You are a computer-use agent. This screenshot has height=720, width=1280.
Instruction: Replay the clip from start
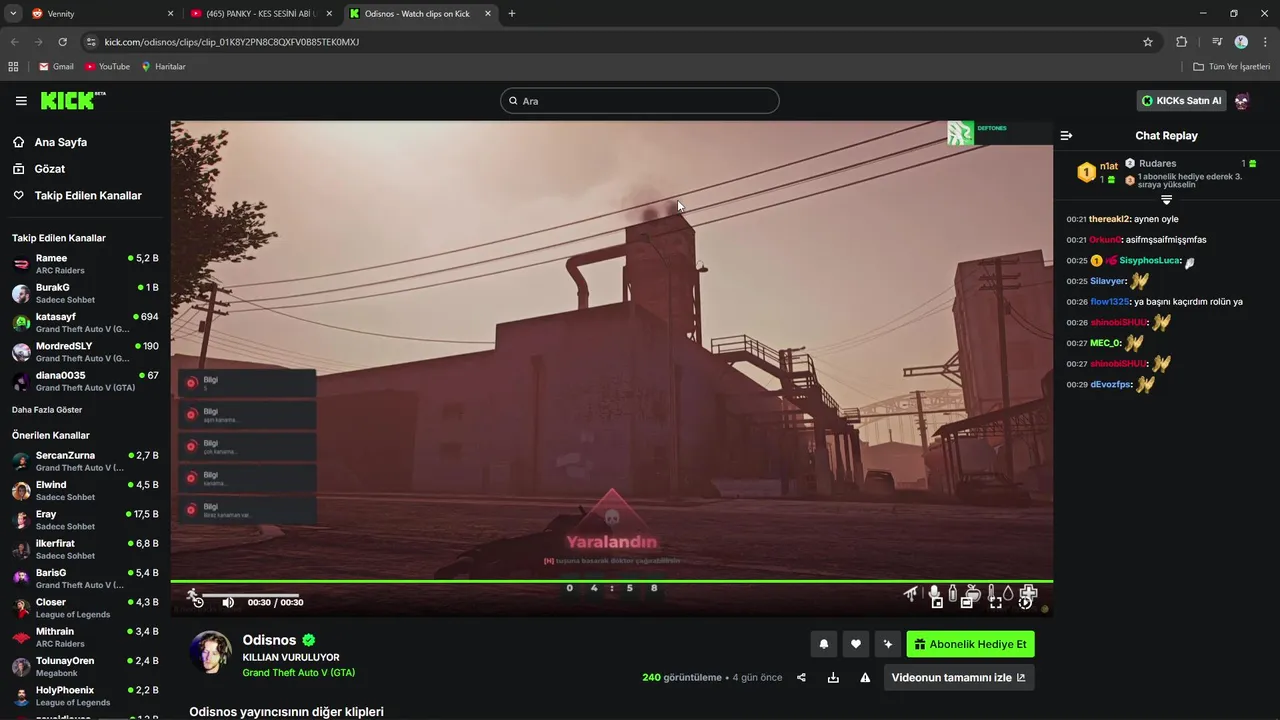pos(198,602)
